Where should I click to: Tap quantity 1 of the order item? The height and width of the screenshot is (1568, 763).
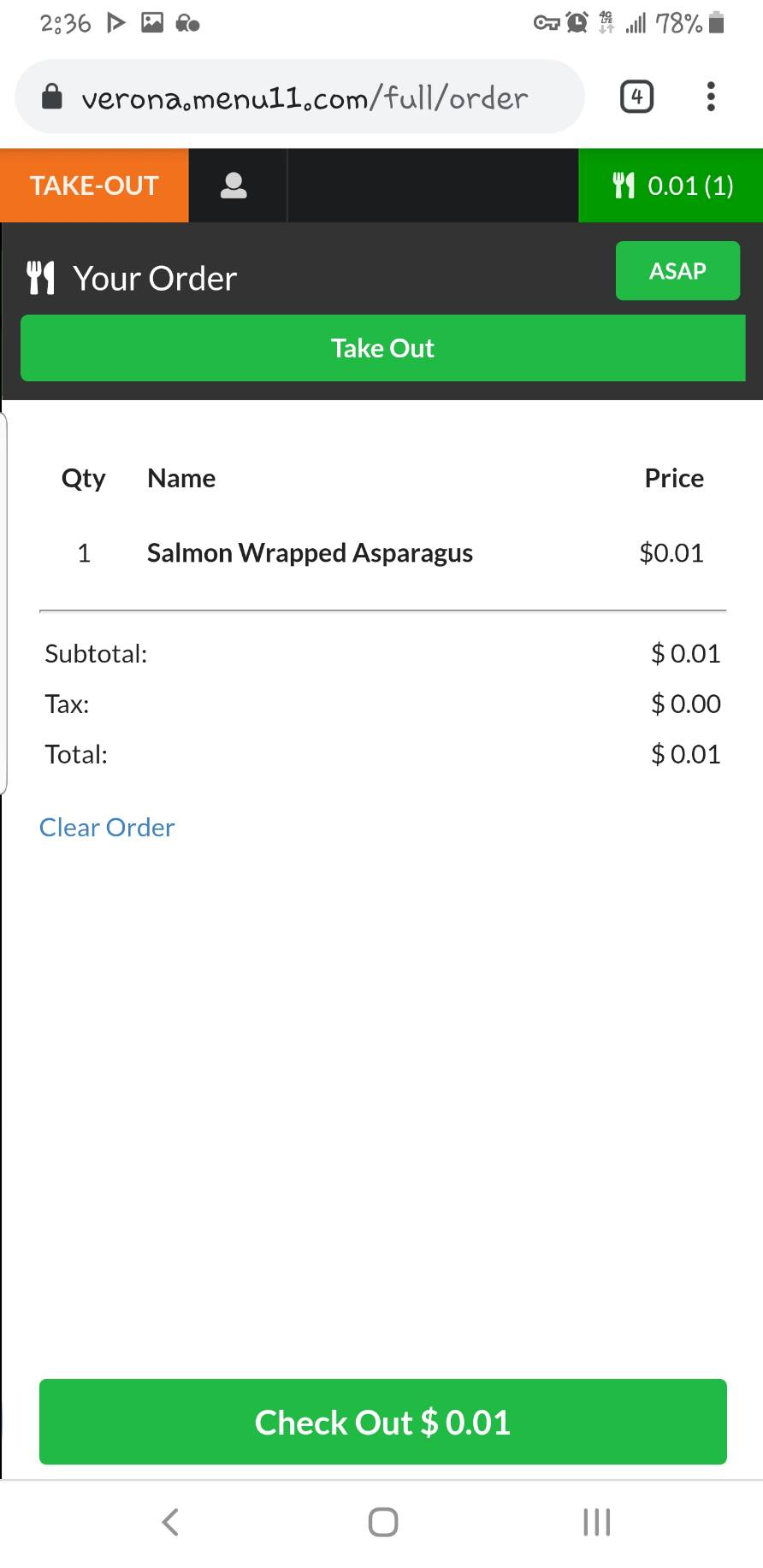click(x=84, y=553)
